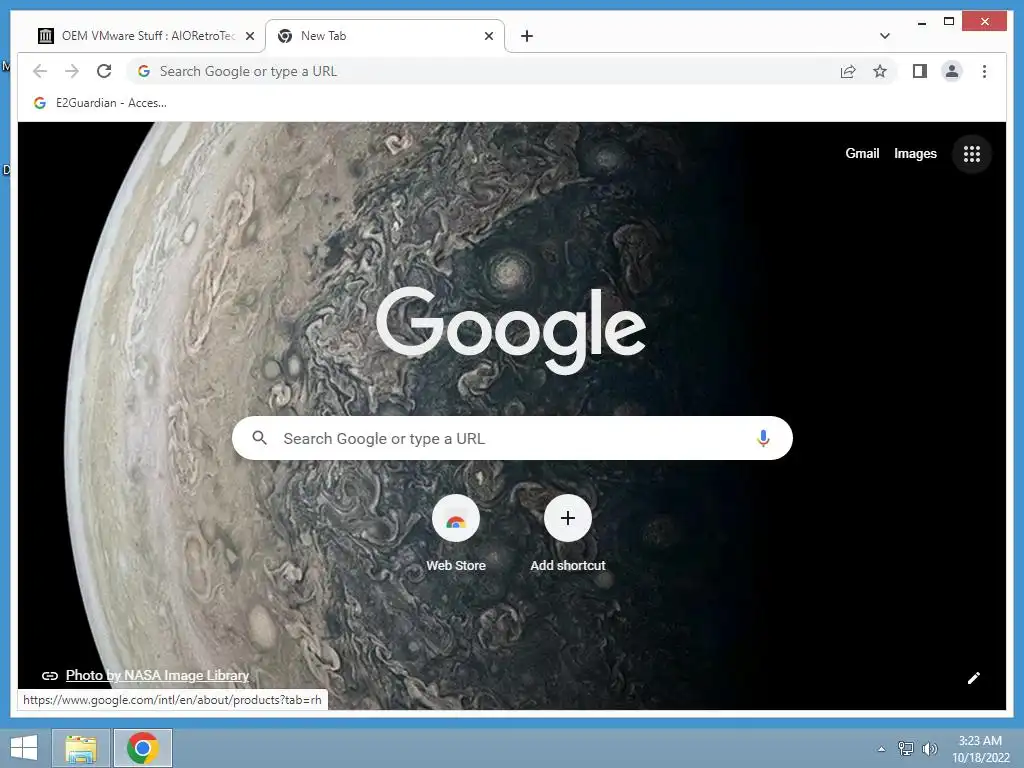Screen dimensions: 1024x768
Task: Open Google Images link
Action: [x=915, y=153]
